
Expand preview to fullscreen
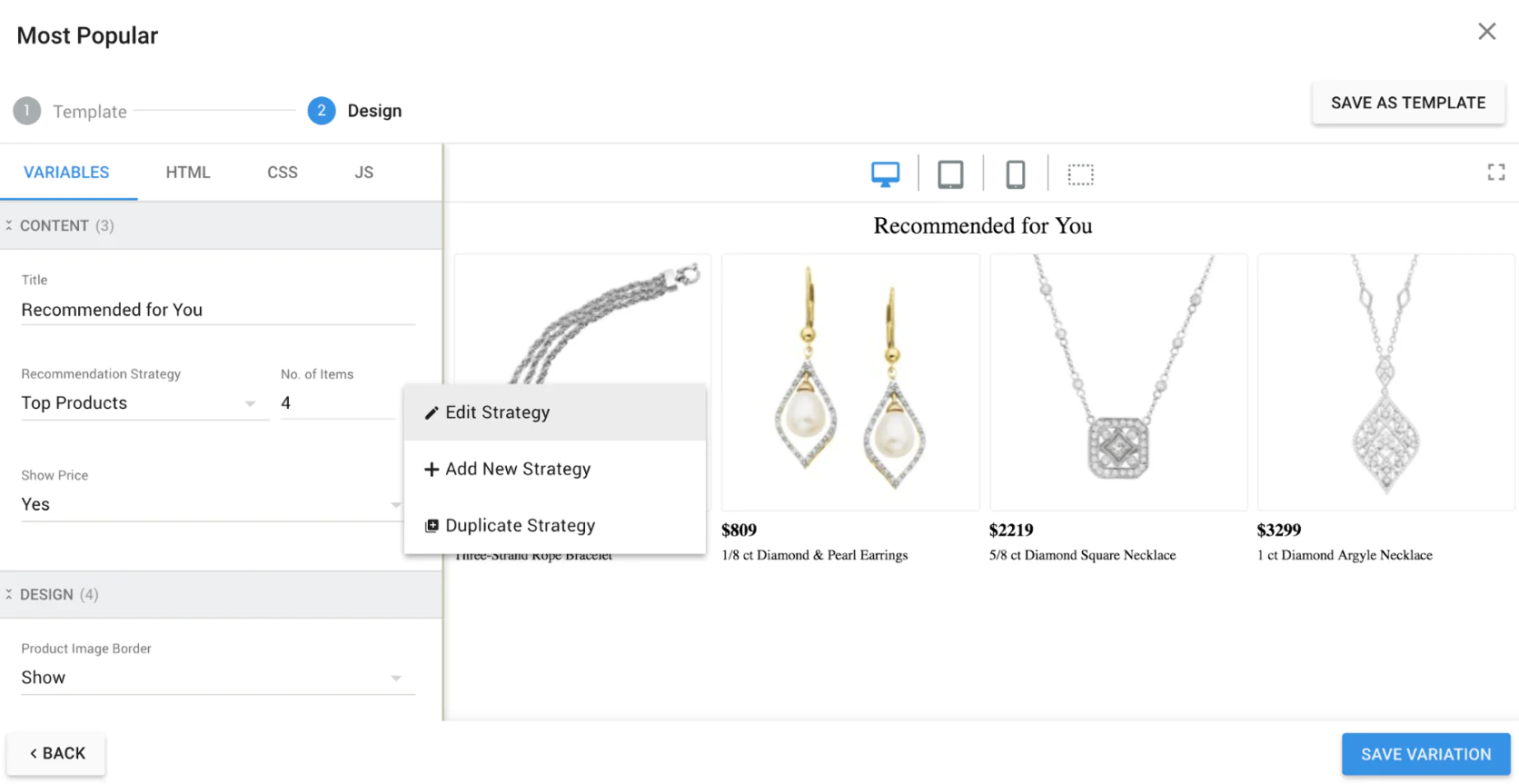coord(1495,173)
